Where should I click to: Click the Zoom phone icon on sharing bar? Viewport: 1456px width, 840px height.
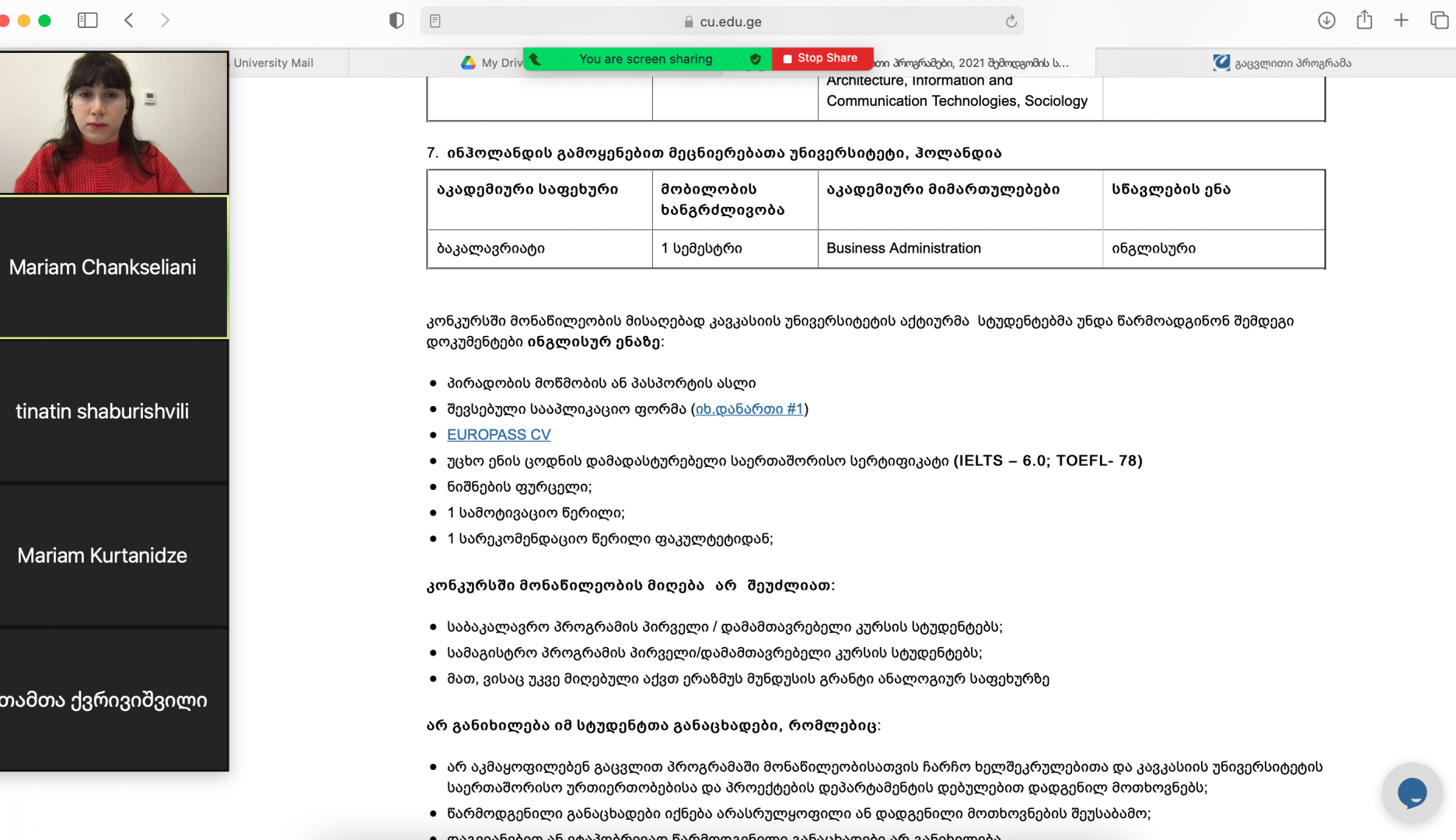[535, 59]
